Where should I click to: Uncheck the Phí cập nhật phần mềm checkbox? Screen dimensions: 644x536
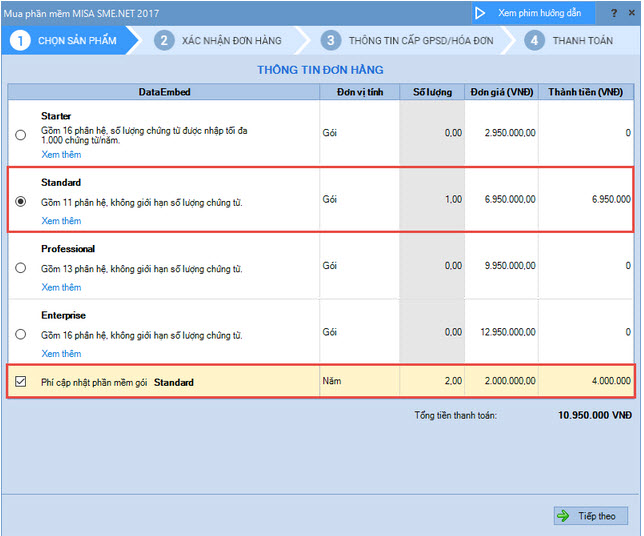(x=21, y=381)
